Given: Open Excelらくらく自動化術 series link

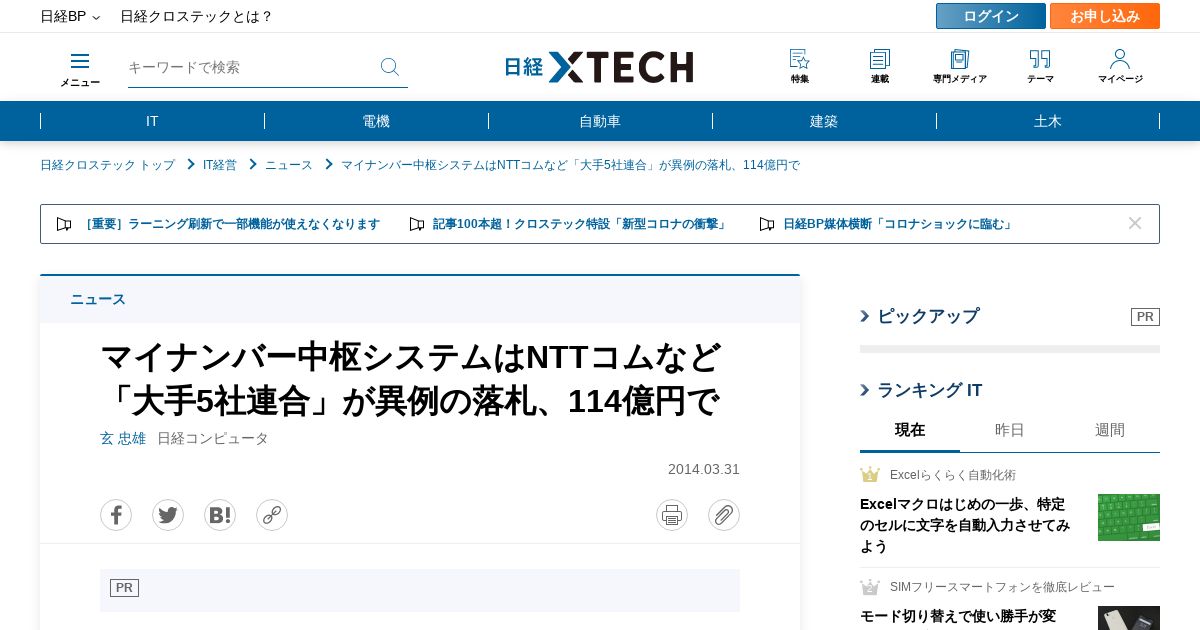Looking at the screenshot, I should [x=953, y=475].
